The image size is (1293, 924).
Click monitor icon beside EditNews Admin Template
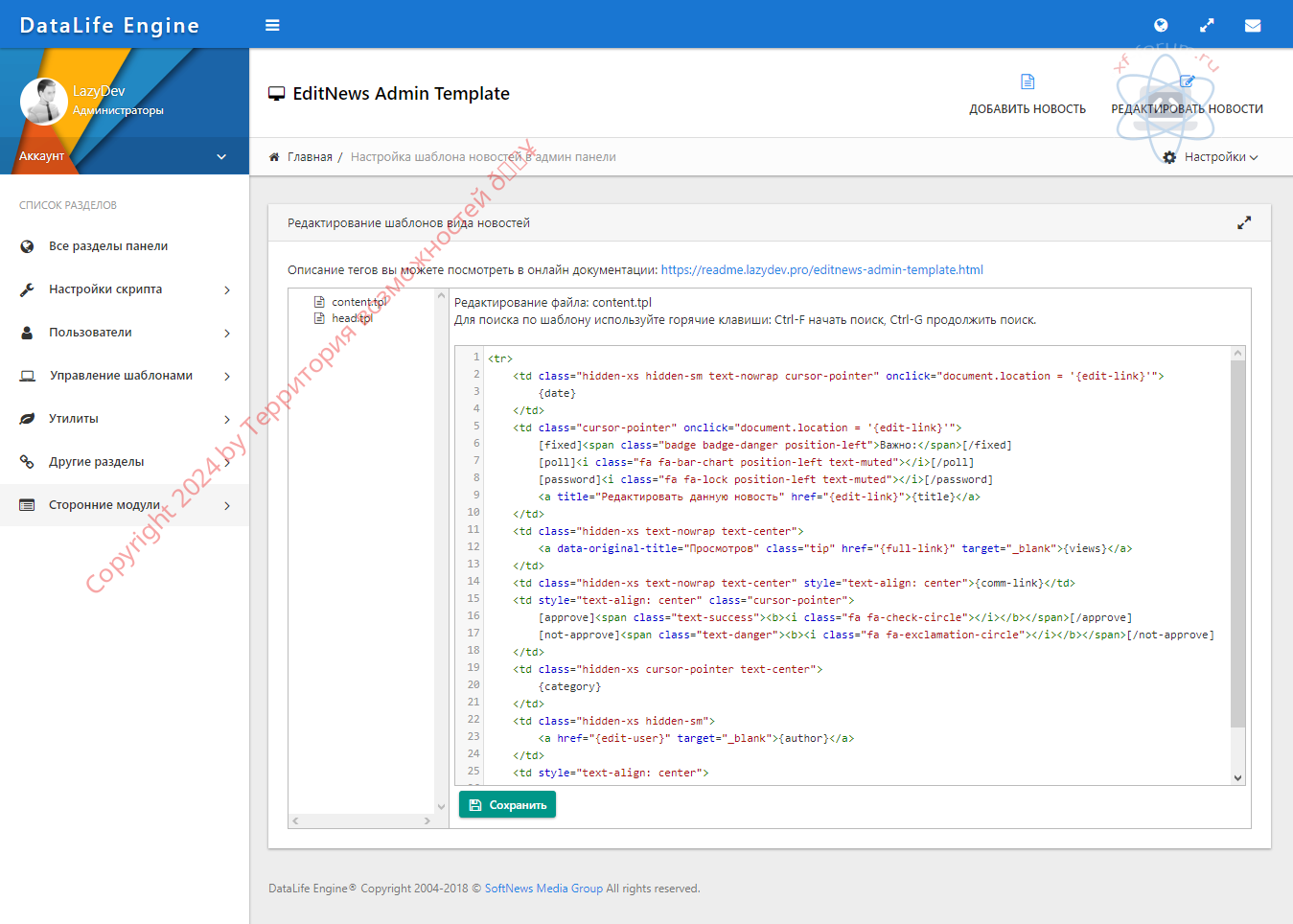point(277,94)
